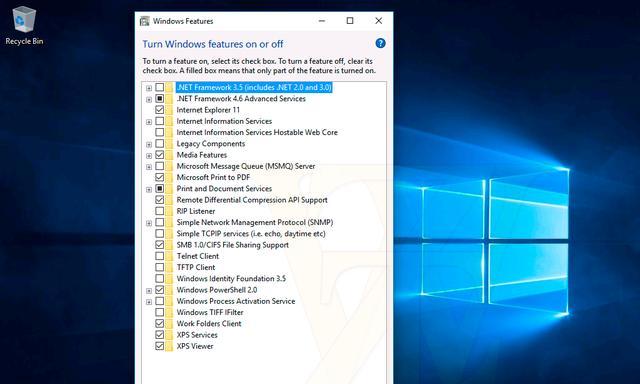Screen dimensions: 640x384
Task: Click the folder icon beside Telnet Client
Action: 169,256
